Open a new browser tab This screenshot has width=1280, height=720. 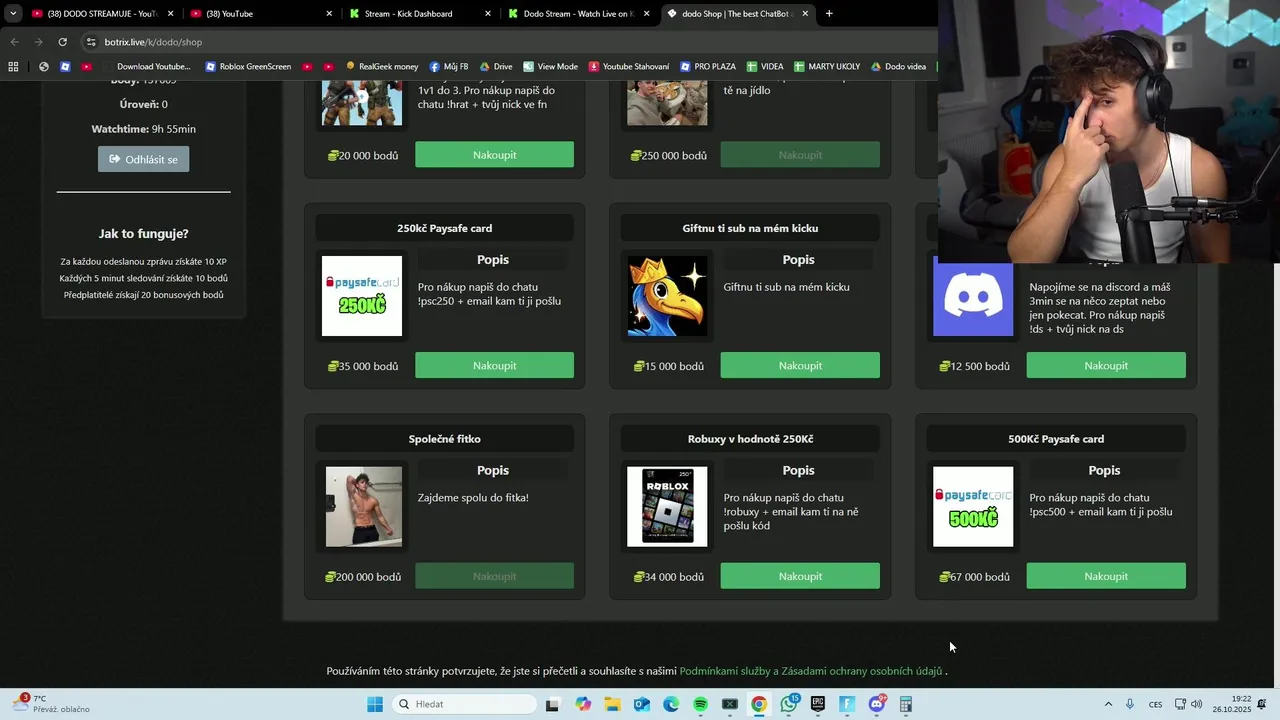click(x=829, y=14)
